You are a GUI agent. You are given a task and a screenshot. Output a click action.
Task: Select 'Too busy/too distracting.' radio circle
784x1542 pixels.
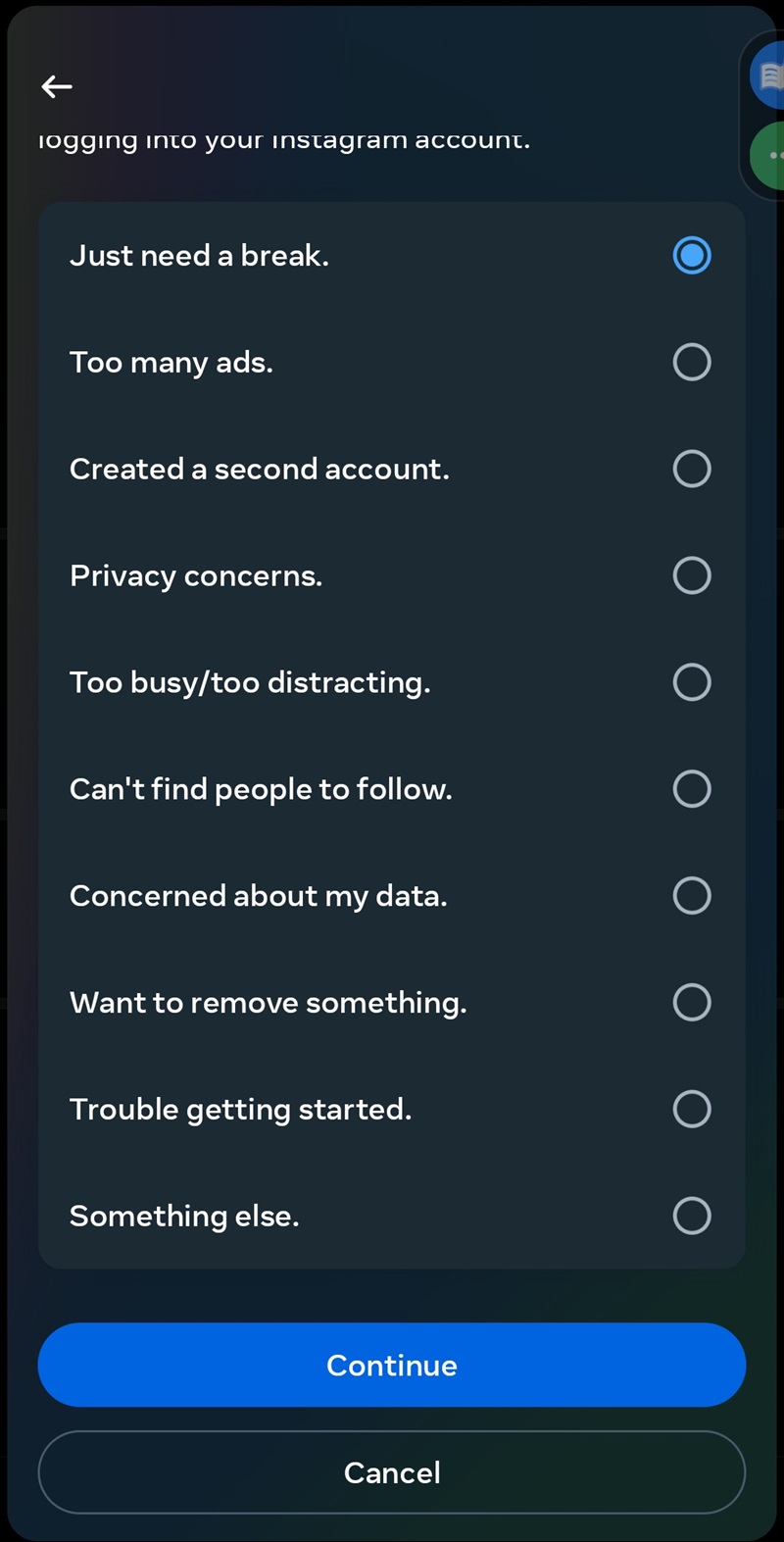tap(692, 682)
